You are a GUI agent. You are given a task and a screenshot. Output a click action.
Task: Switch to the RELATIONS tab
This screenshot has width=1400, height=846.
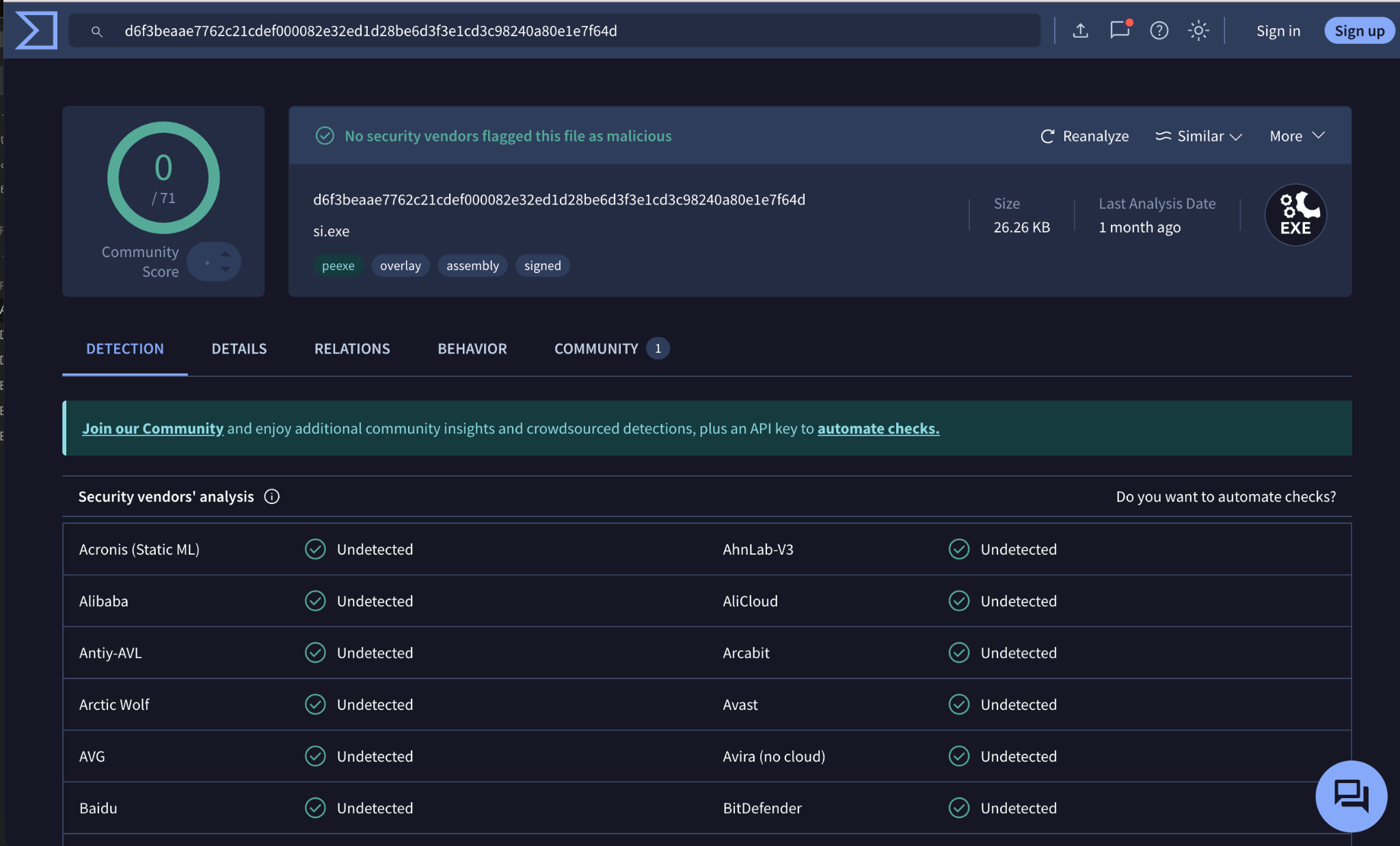352,349
